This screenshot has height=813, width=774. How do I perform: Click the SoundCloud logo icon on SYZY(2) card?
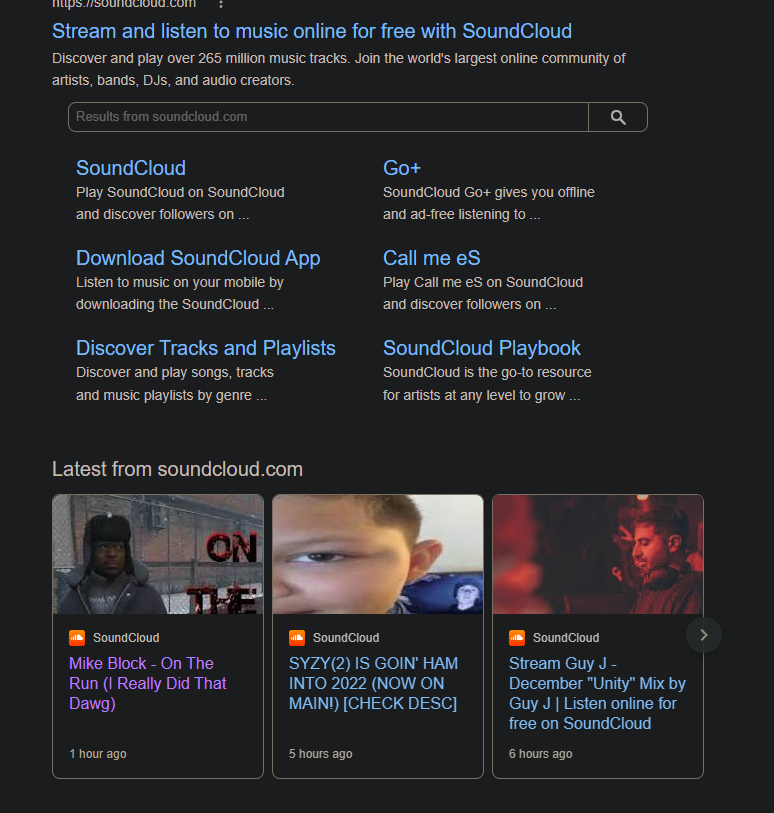pos(297,638)
